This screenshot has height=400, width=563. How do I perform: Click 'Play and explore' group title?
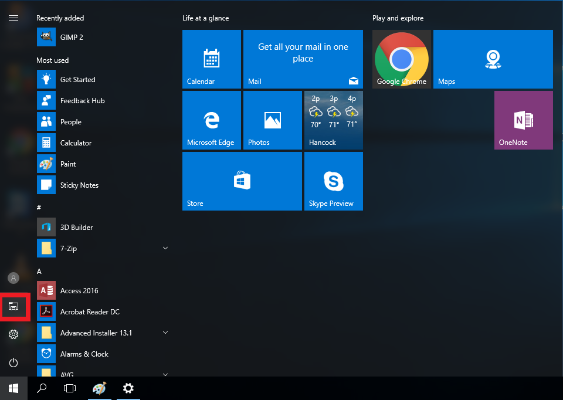398,18
